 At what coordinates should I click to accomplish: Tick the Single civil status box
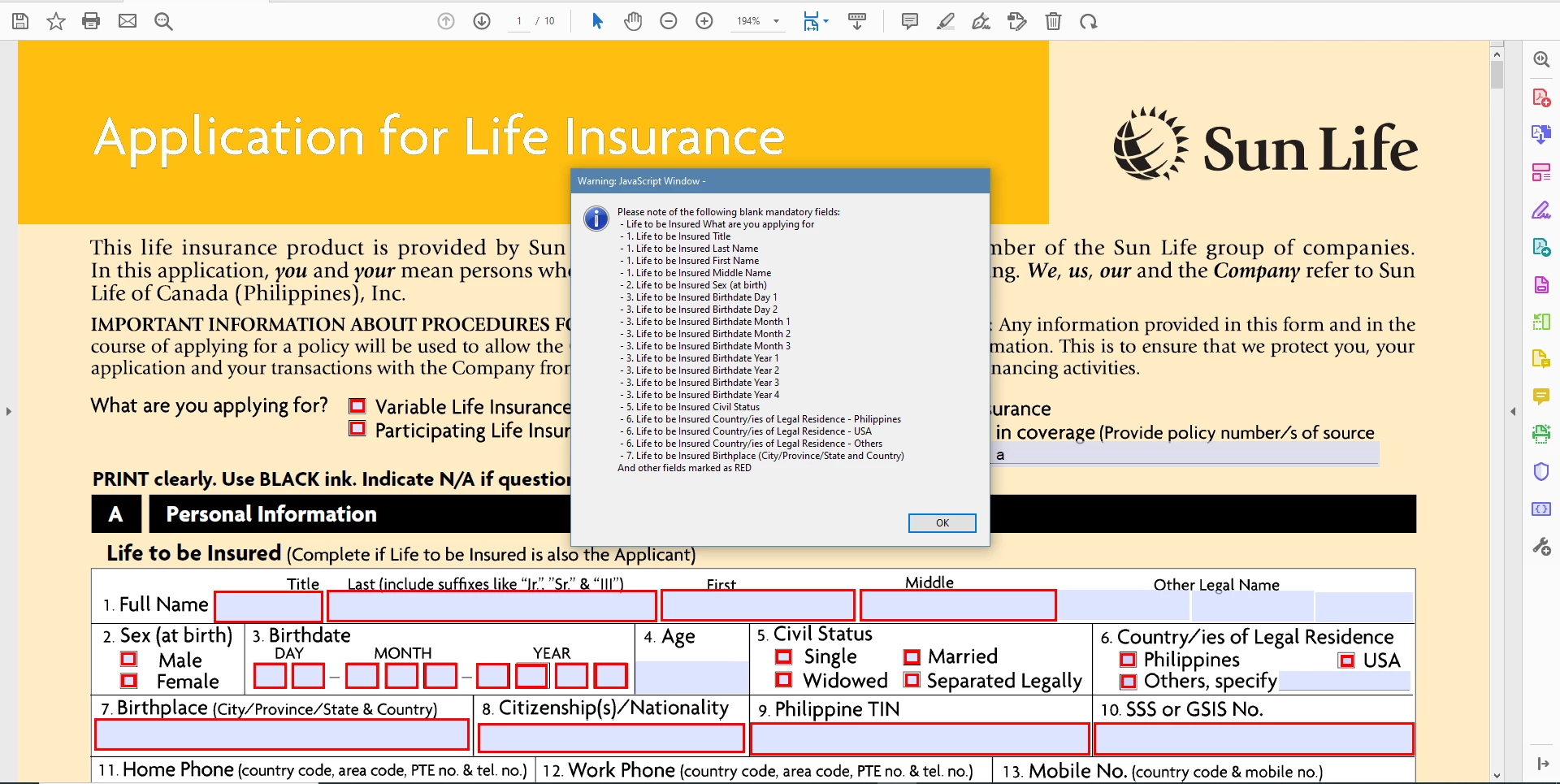pos(783,656)
